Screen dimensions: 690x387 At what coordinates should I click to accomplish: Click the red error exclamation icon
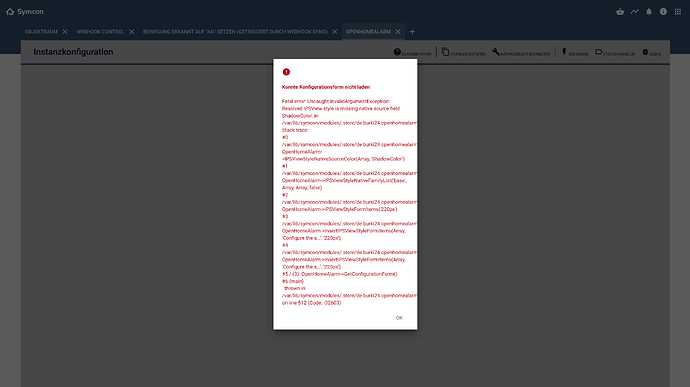pyautogui.click(x=286, y=72)
